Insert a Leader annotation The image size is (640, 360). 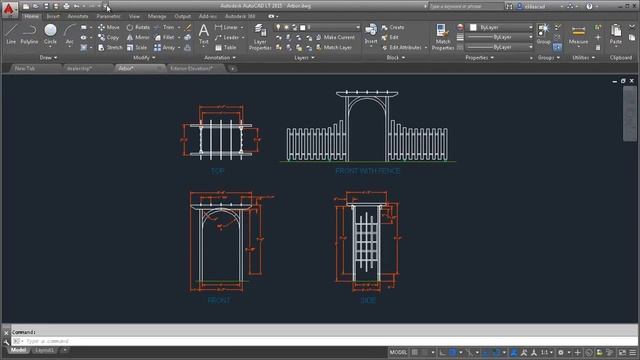(x=227, y=38)
